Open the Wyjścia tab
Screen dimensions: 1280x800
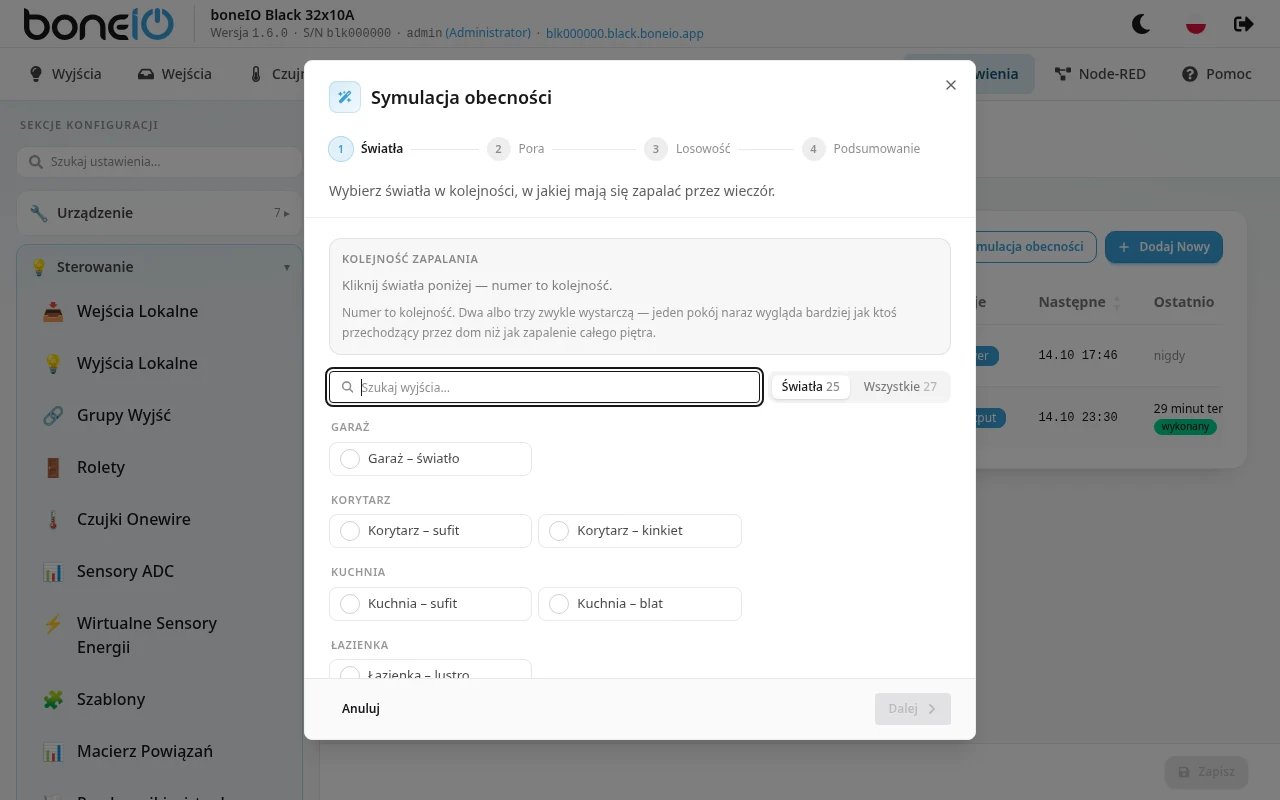66,74
